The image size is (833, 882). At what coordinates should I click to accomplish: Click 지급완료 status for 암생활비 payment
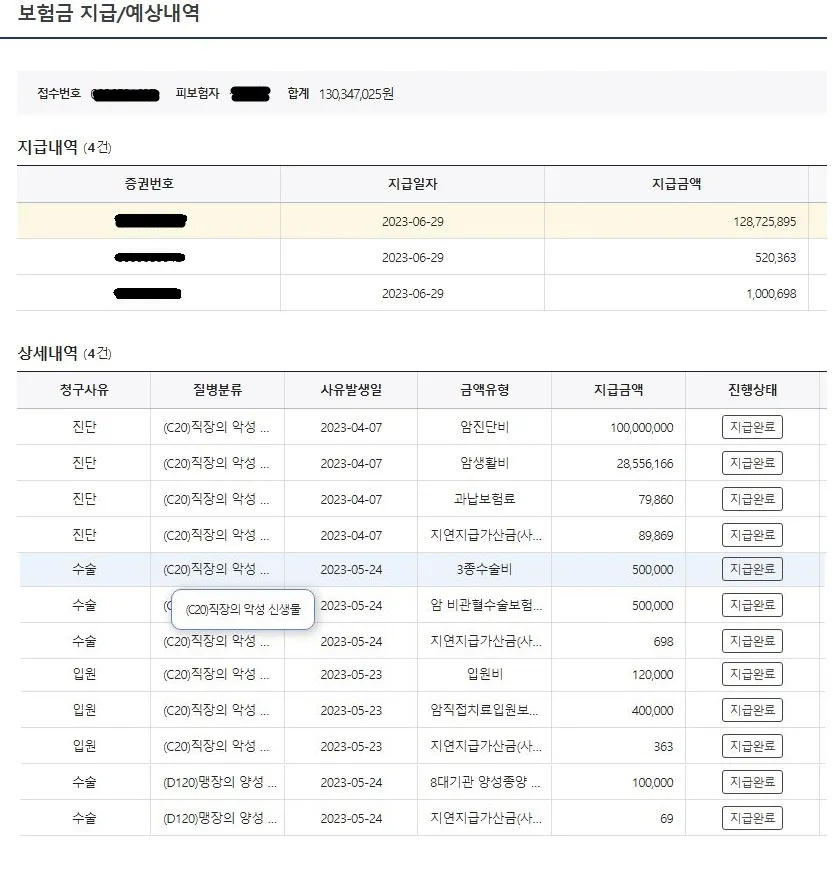click(x=751, y=462)
